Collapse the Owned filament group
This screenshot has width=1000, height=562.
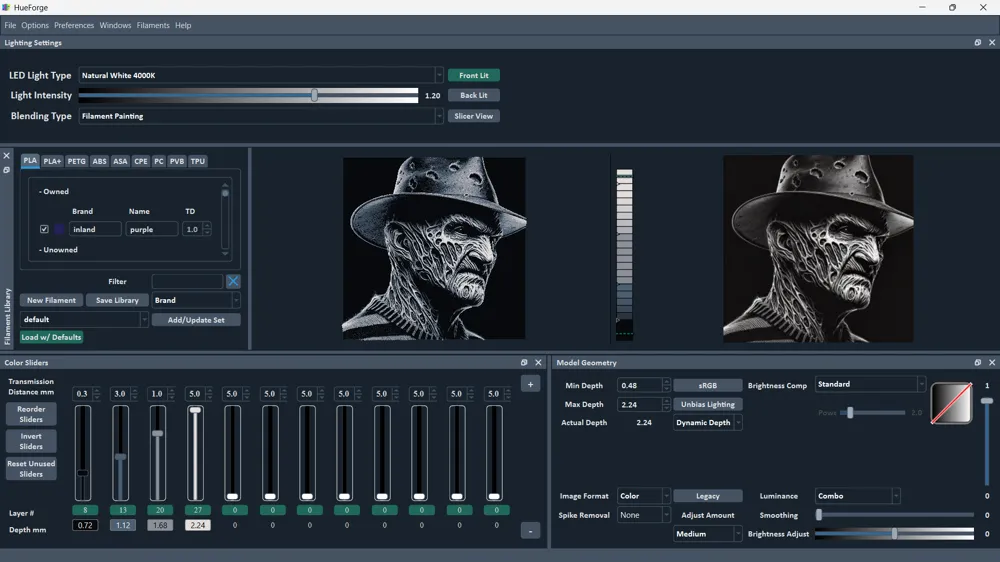coord(54,191)
